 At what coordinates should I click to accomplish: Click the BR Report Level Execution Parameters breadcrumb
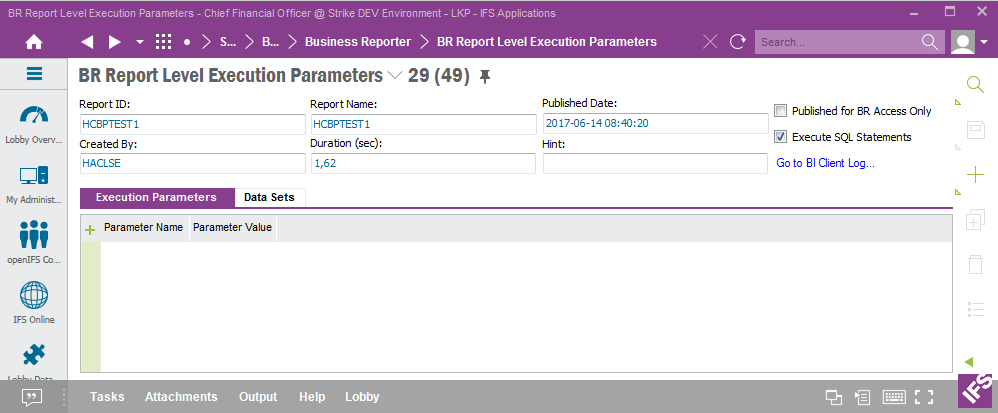tap(547, 42)
